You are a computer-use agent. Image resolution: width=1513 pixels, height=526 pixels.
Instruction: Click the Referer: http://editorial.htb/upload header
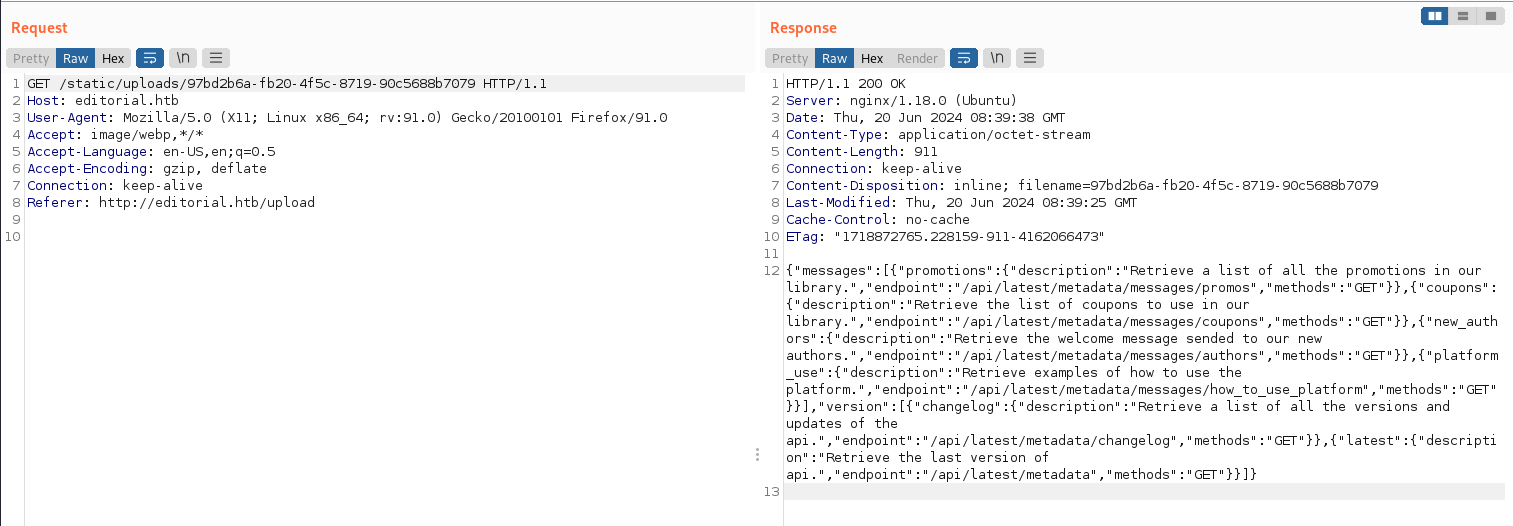(171, 203)
